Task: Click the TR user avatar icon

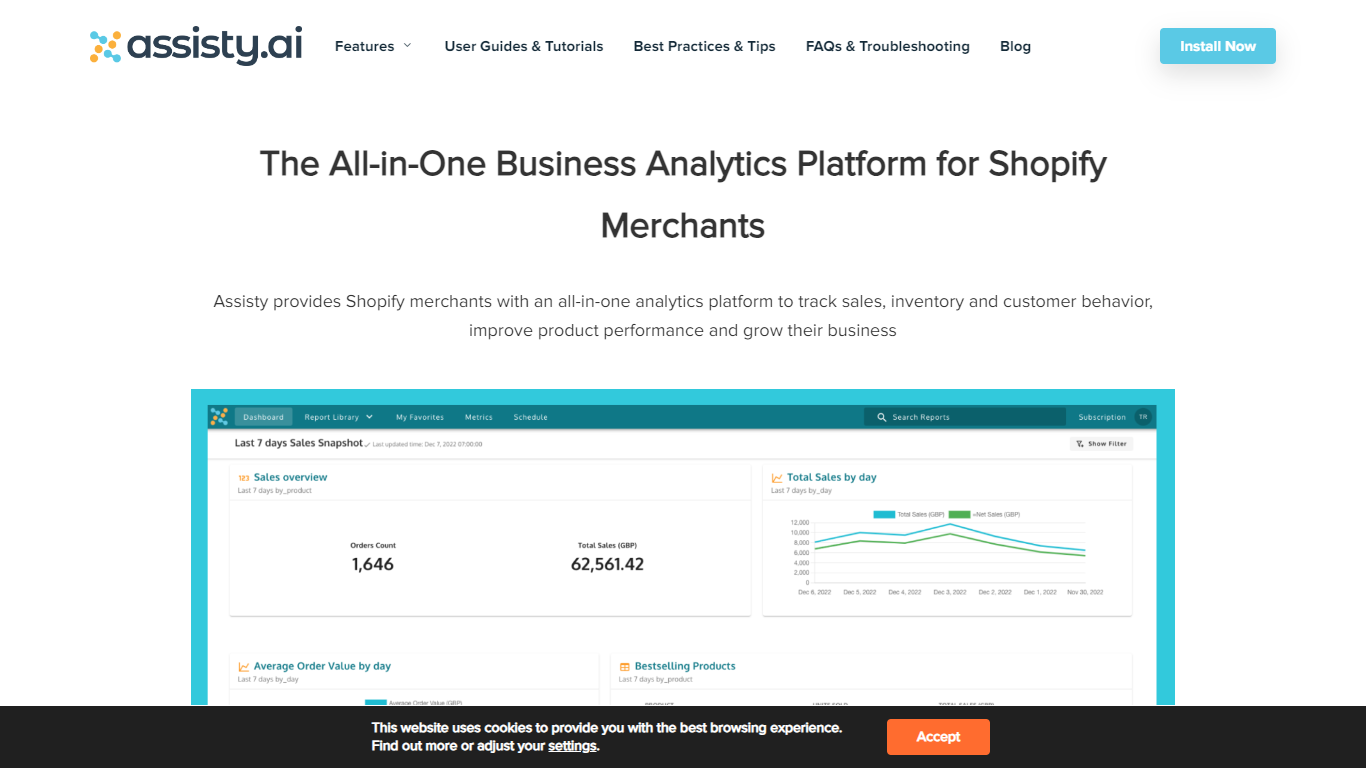Action: tap(1142, 417)
